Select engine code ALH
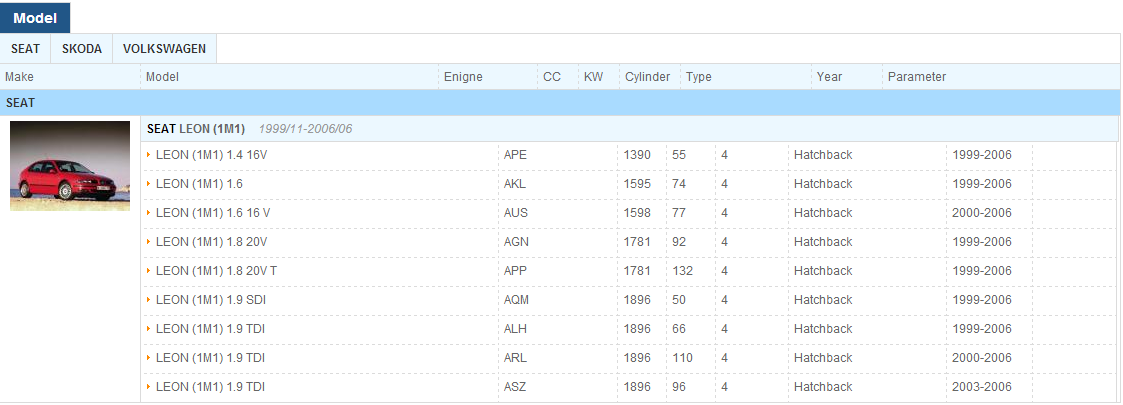The image size is (1123, 405). pyautogui.click(x=516, y=328)
